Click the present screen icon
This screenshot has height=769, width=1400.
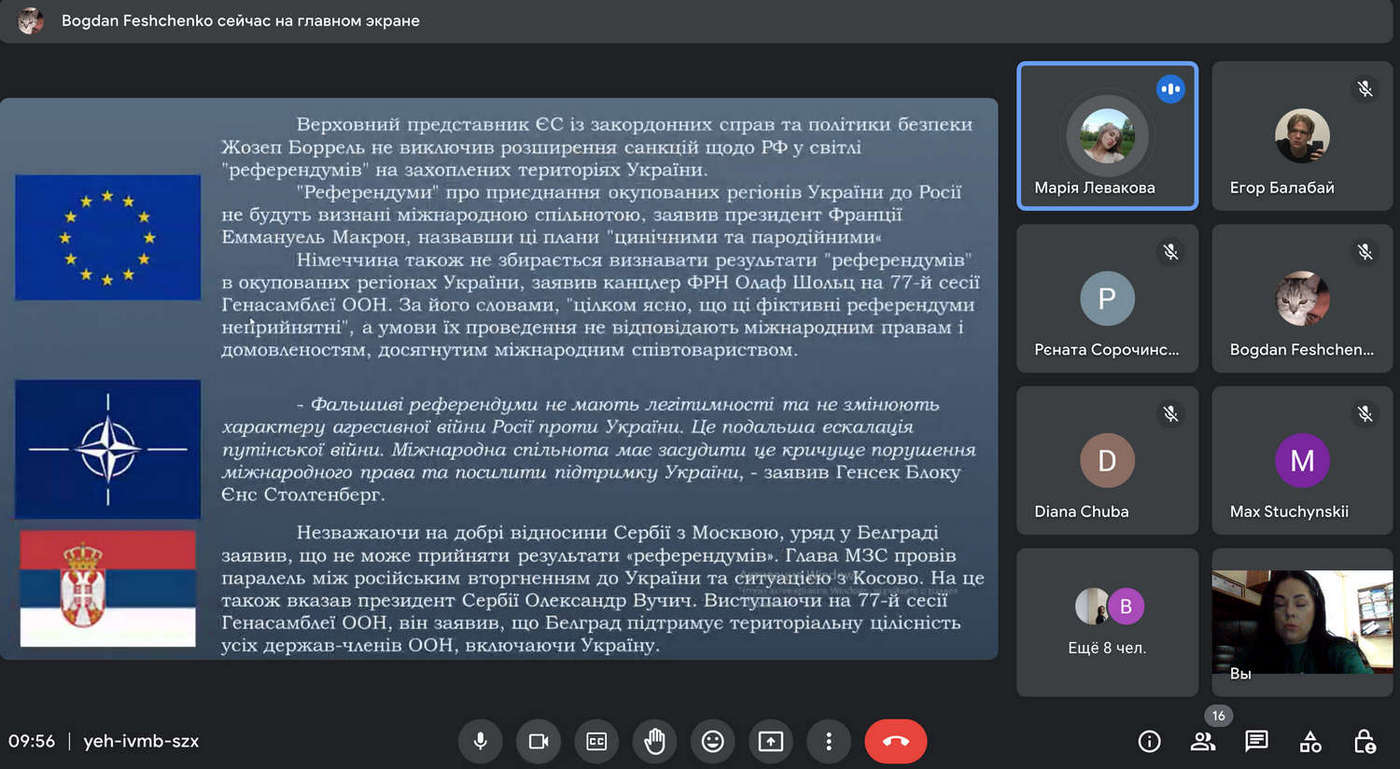(770, 741)
